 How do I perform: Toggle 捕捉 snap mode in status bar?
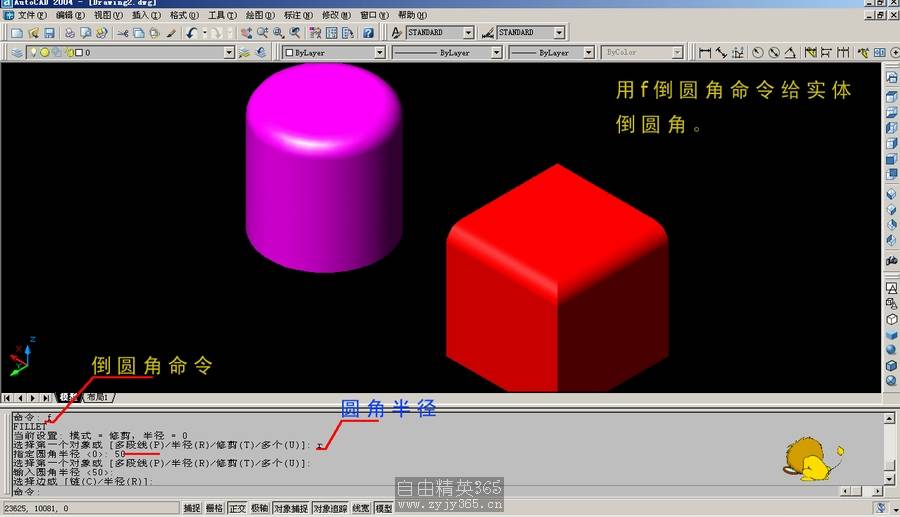click(x=191, y=509)
